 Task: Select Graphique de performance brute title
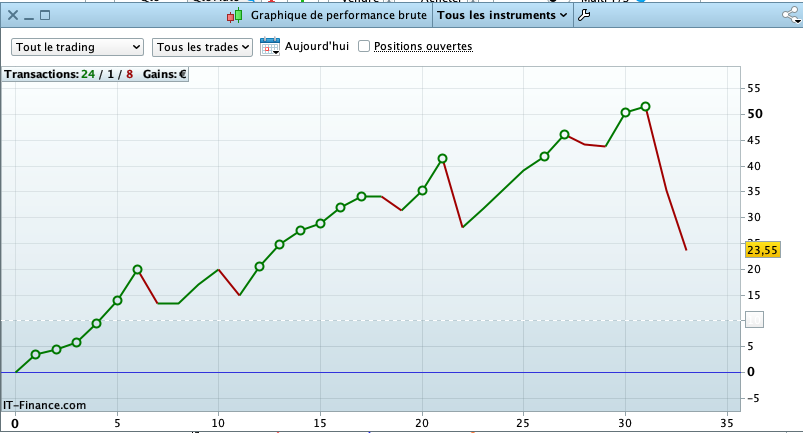click(339, 15)
